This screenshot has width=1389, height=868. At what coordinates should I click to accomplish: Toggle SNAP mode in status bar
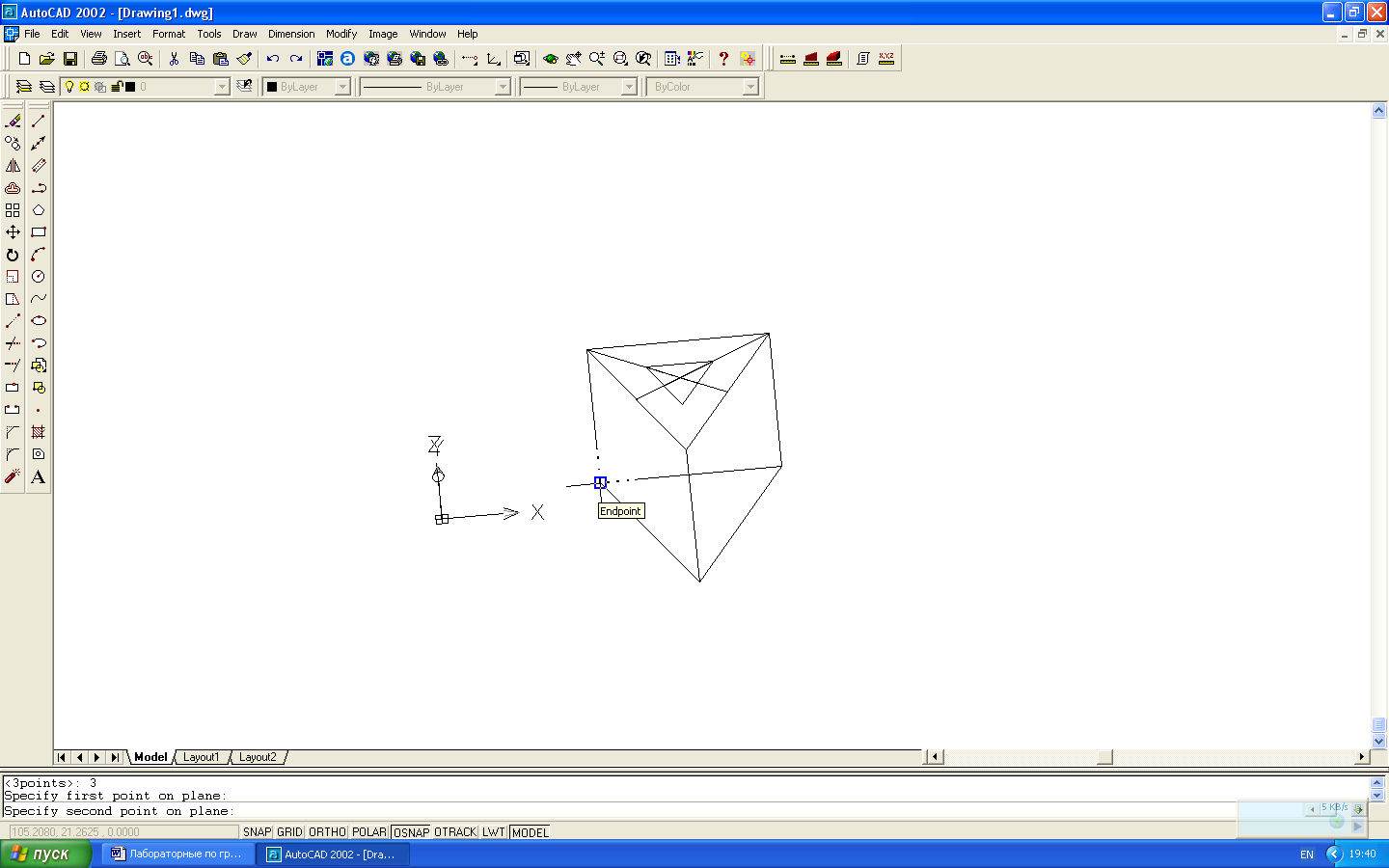[x=257, y=832]
